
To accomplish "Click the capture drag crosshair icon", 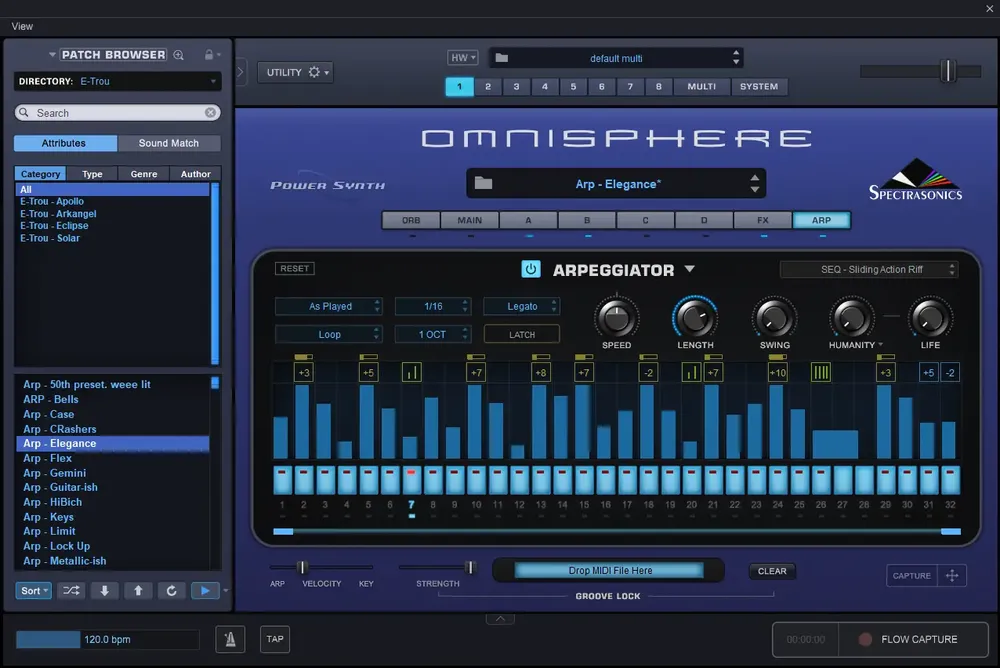I will [952, 575].
